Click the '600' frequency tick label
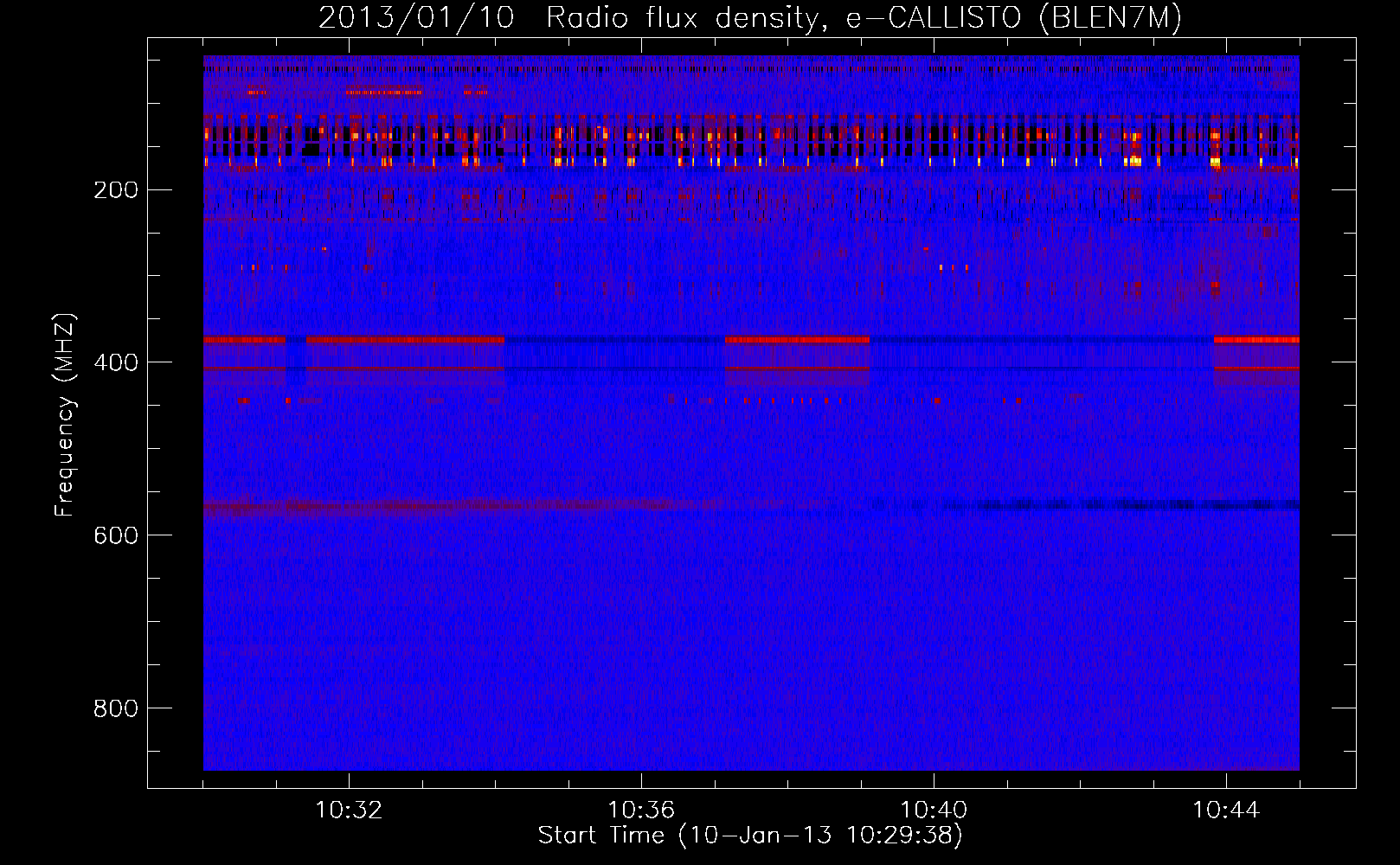This screenshot has height=865, width=1400. pyautogui.click(x=116, y=536)
